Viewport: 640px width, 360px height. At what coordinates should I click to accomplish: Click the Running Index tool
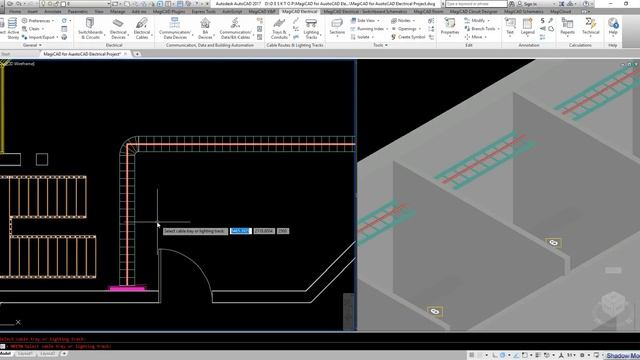(x=367, y=29)
